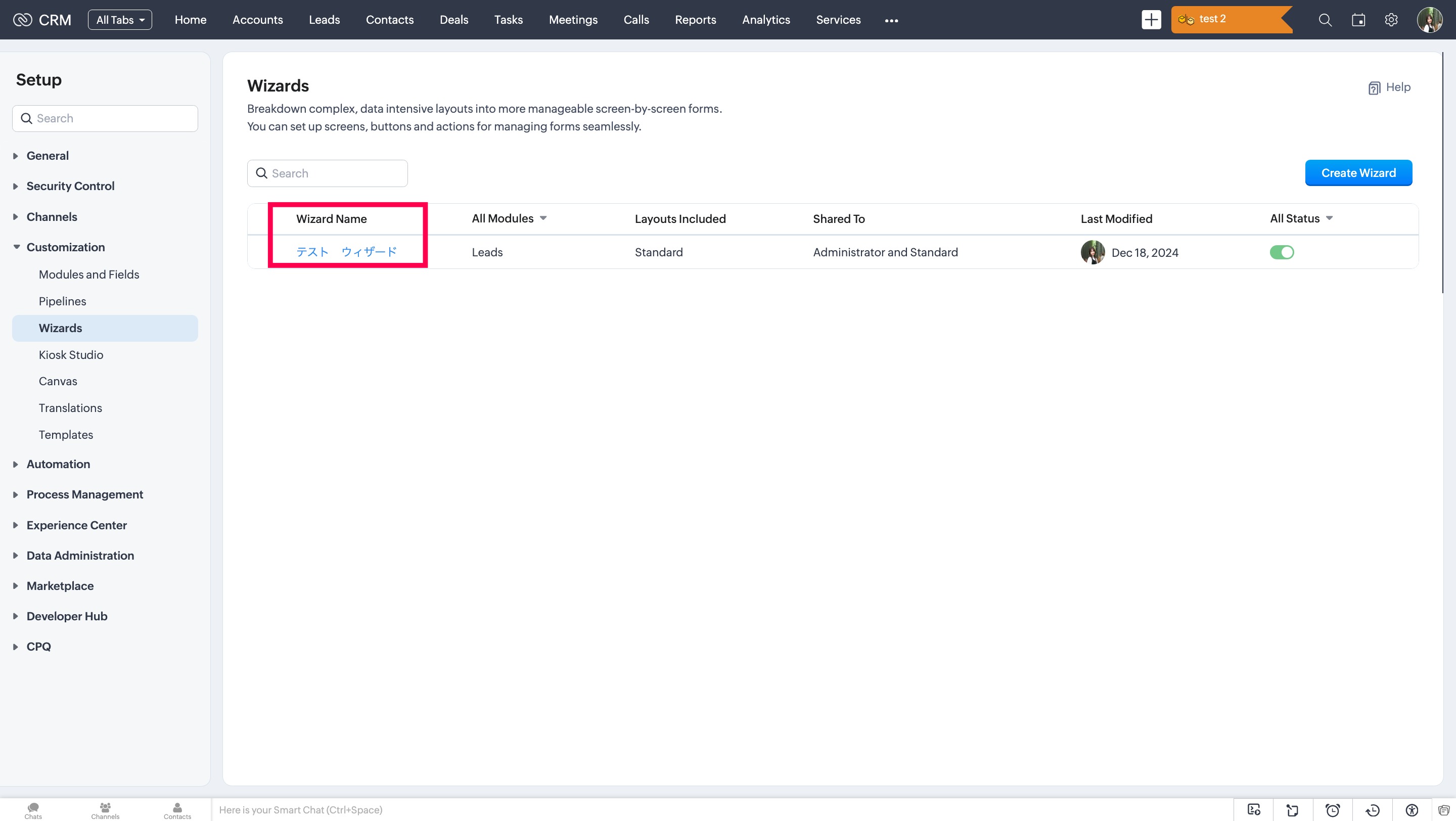Image resolution: width=1456 pixels, height=821 pixels.
Task: Open the Chats icon in bottom bar
Action: tap(33, 810)
